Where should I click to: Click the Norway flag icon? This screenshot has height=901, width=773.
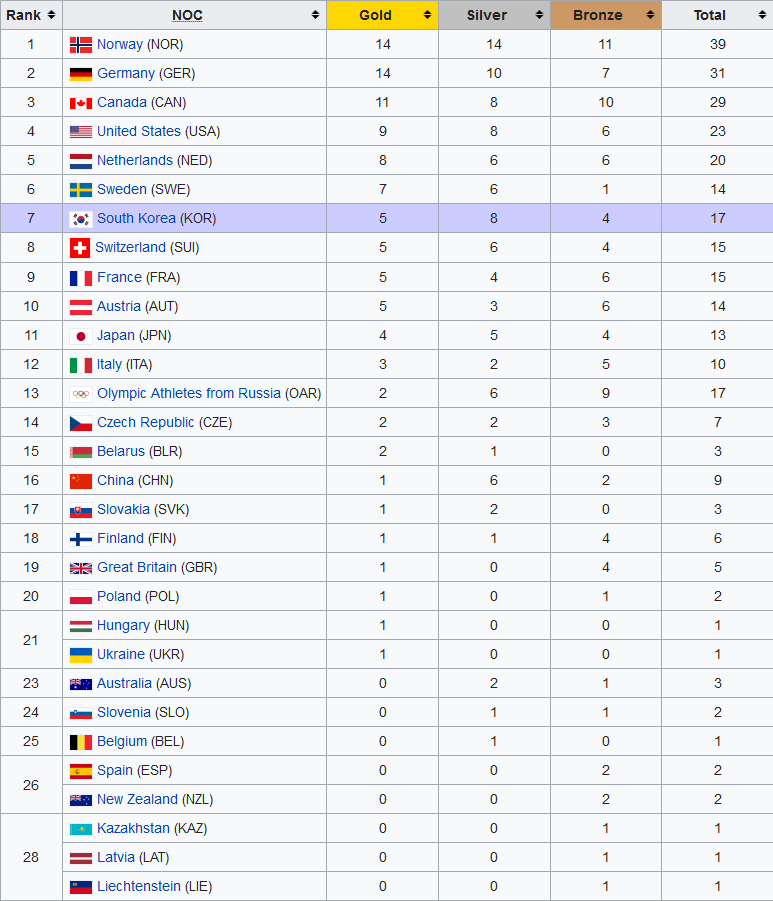coord(80,45)
